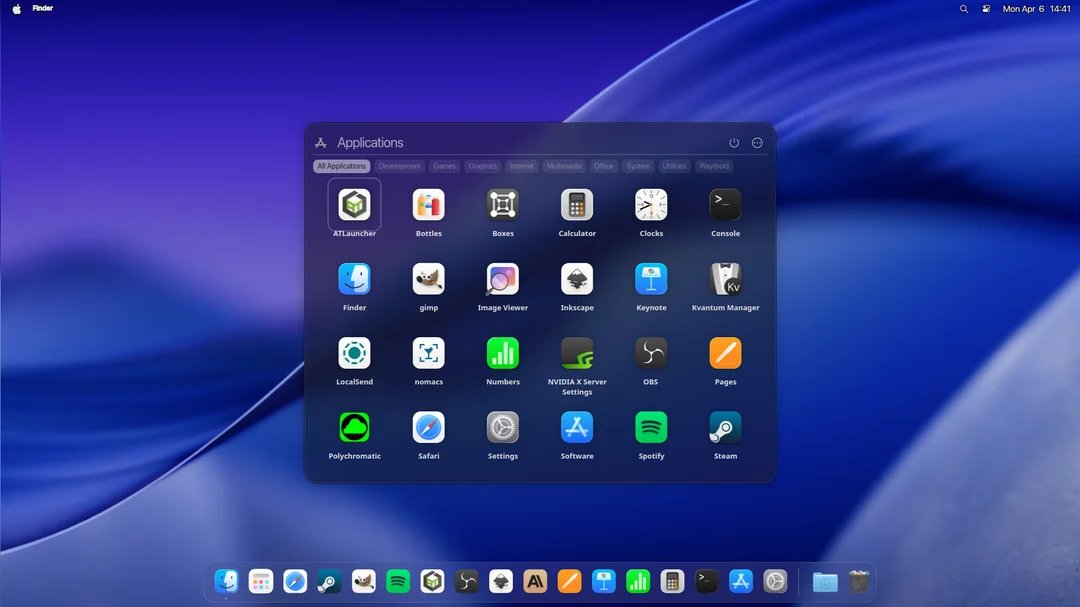1080x607 pixels.
Task: Switch to the Development category
Action: point(399,166)
